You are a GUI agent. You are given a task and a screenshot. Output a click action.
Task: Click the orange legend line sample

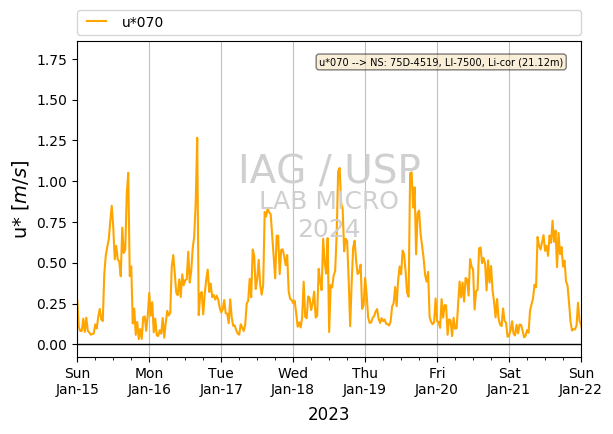point(97,22)
